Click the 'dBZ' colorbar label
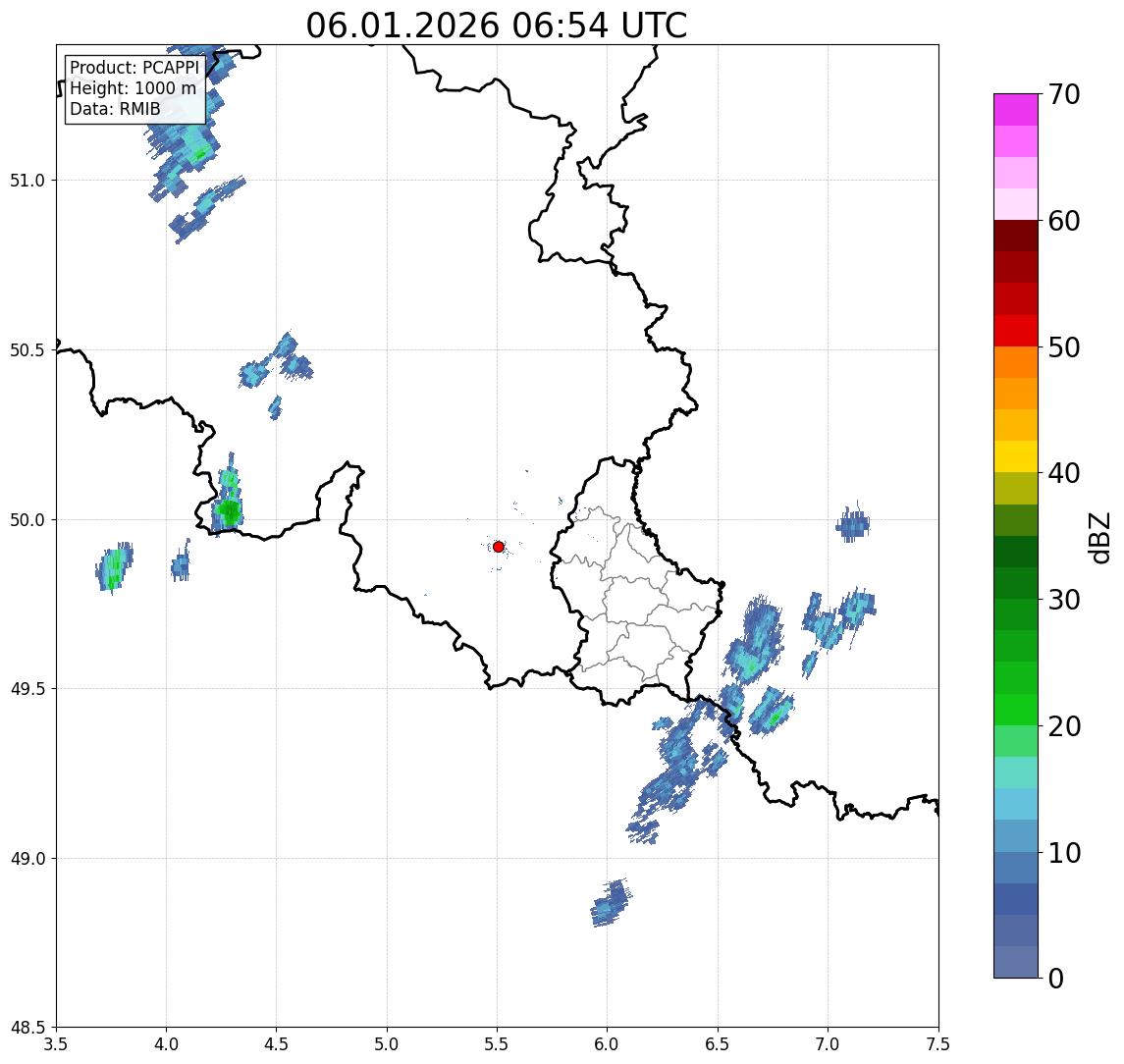Screen dimensions: 1124x1064 (x=1099, y=538)
